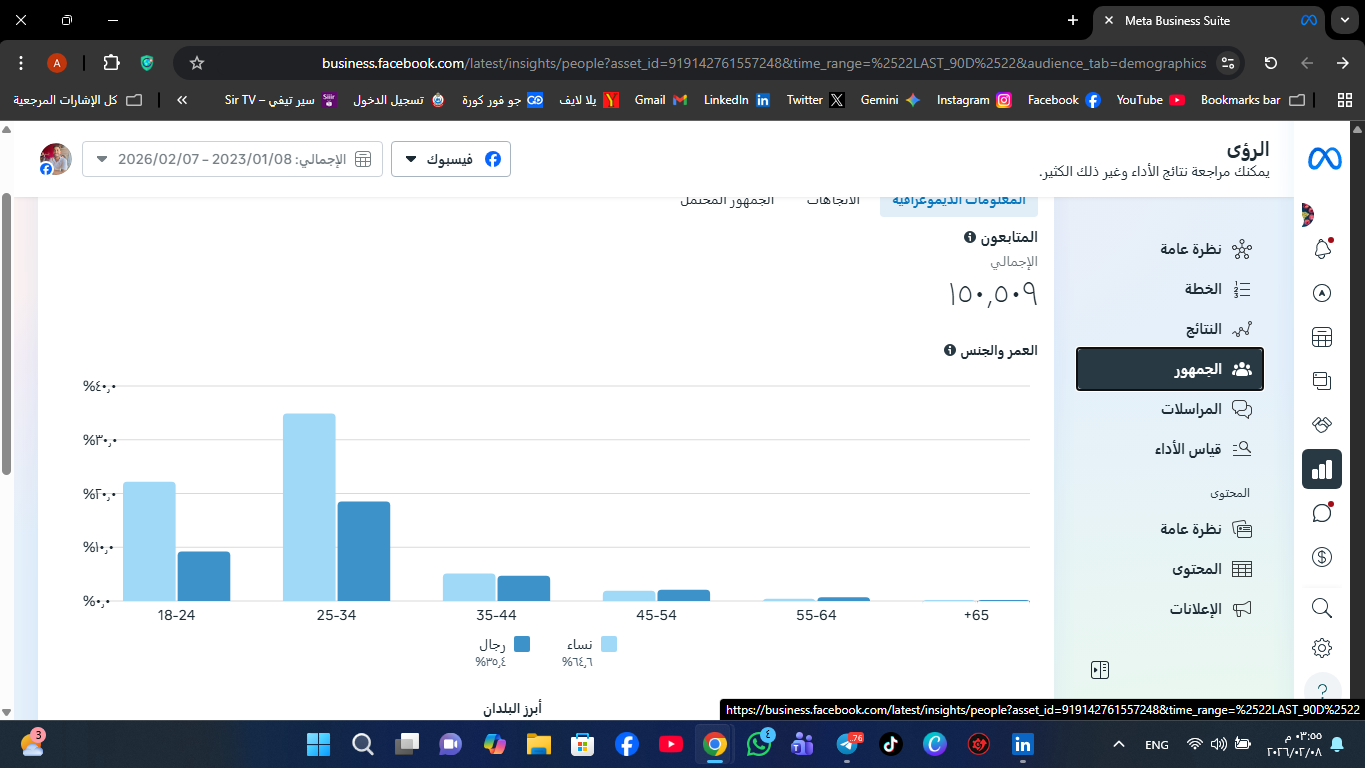Open notifications bell in Meta sidebar
This screenshot has height=768, width=1365.
tap(1322, 249)
